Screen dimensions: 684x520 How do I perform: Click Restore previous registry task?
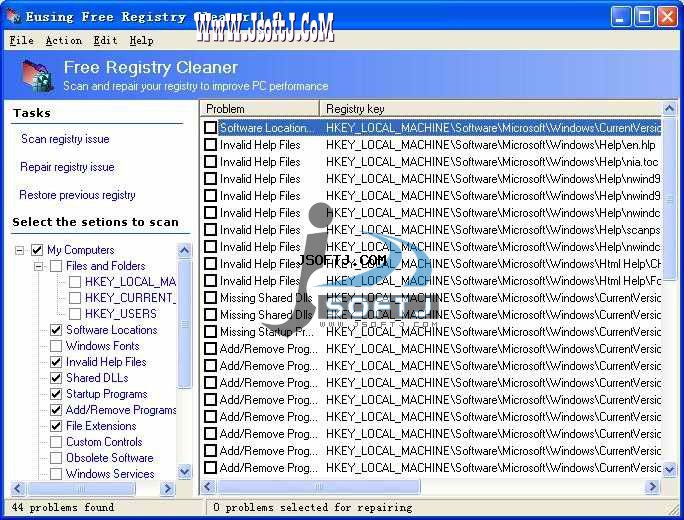[77, 195]
